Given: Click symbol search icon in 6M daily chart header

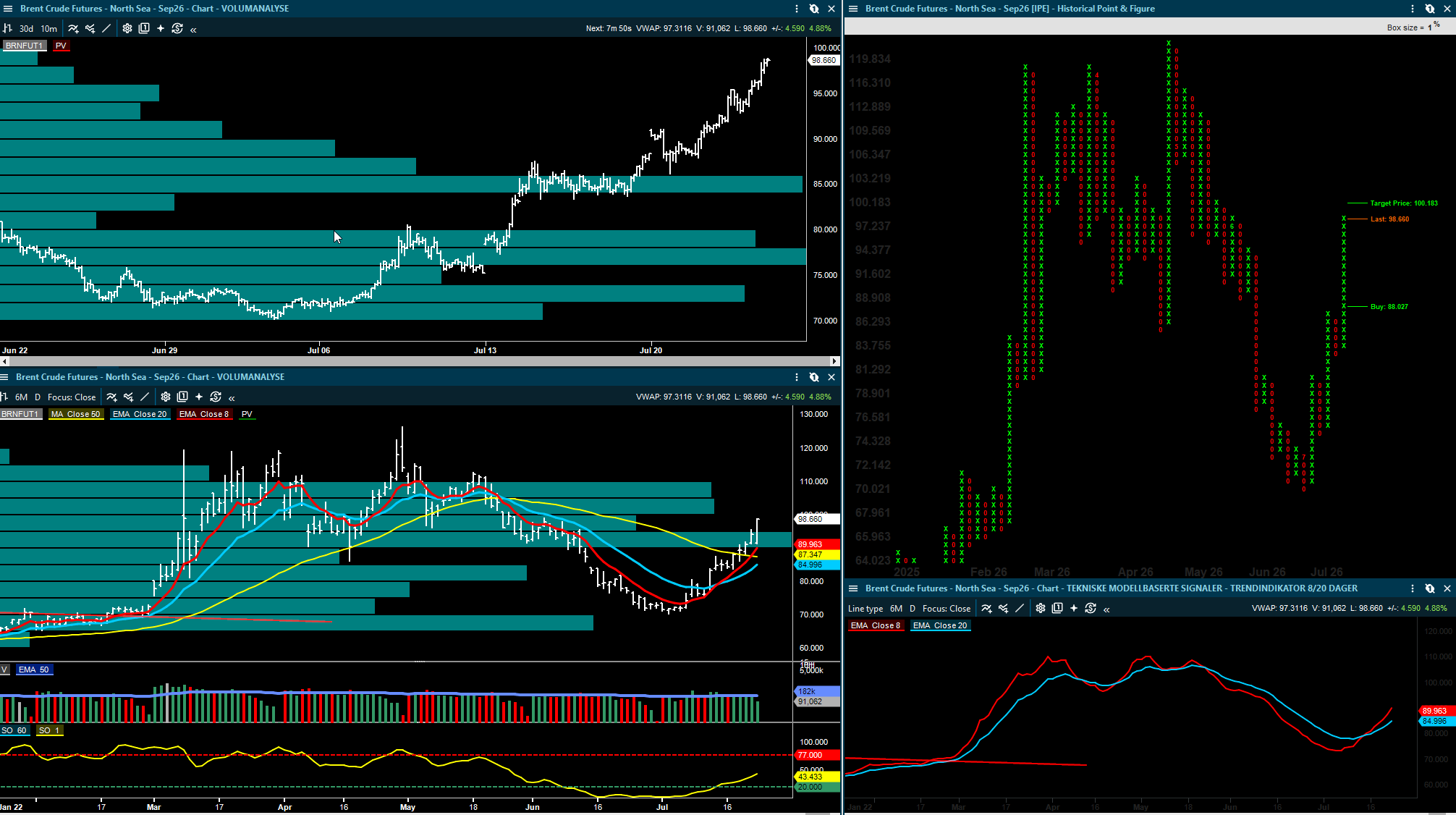Looking at the screenshot, I should coord(814,377).
